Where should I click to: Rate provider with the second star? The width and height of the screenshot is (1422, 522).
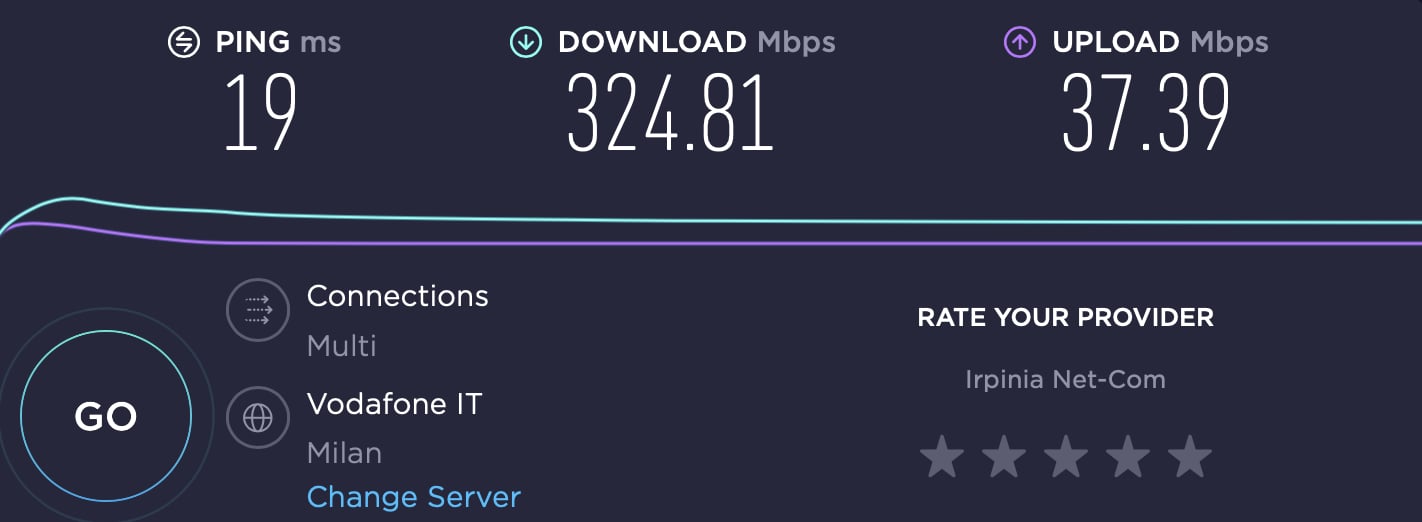[1003, 457]
